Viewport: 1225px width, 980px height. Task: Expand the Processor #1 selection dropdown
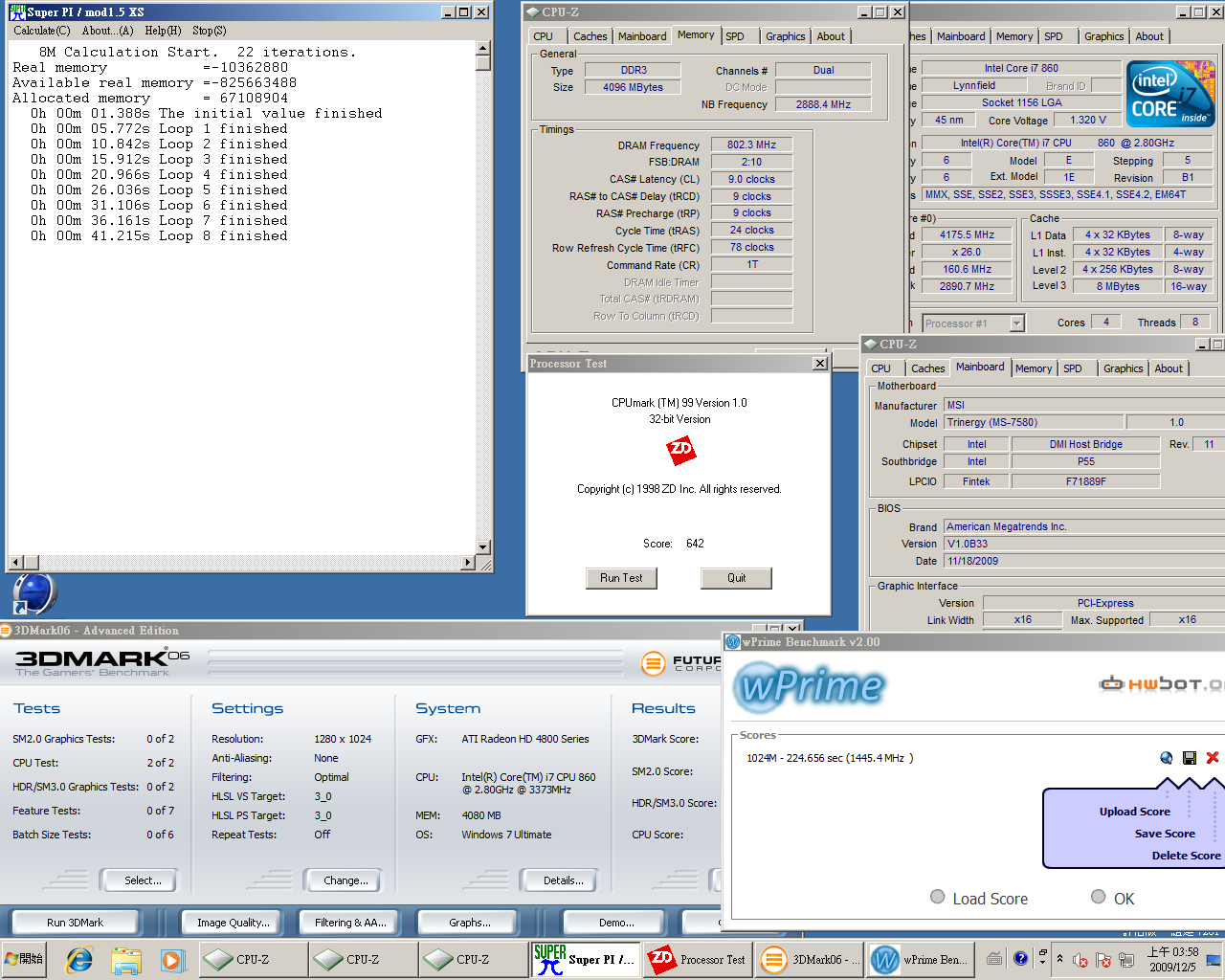(1016, 323)
